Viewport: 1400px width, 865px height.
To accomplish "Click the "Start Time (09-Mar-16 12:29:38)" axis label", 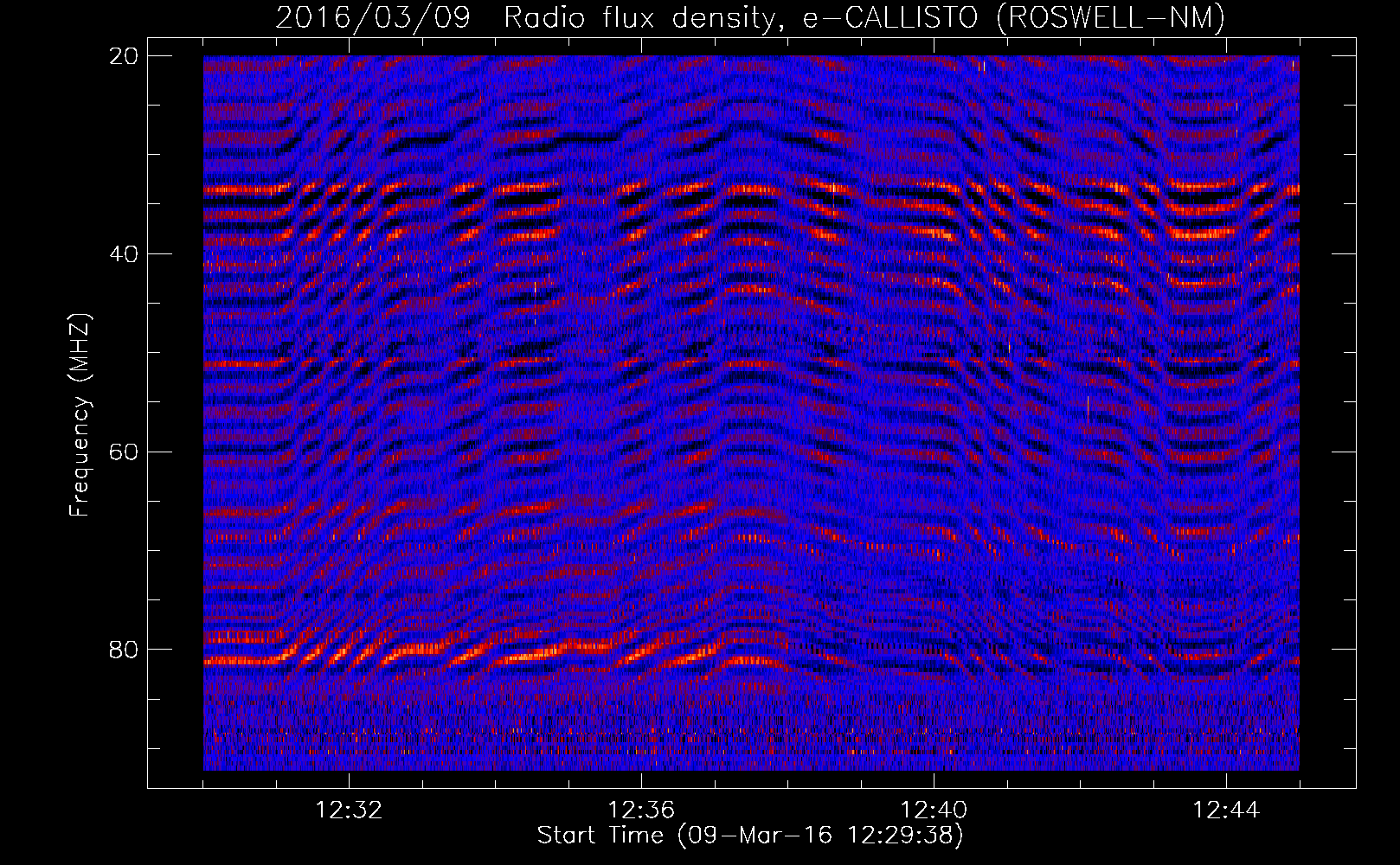I will pyautogui.click(x=750, y=836).
